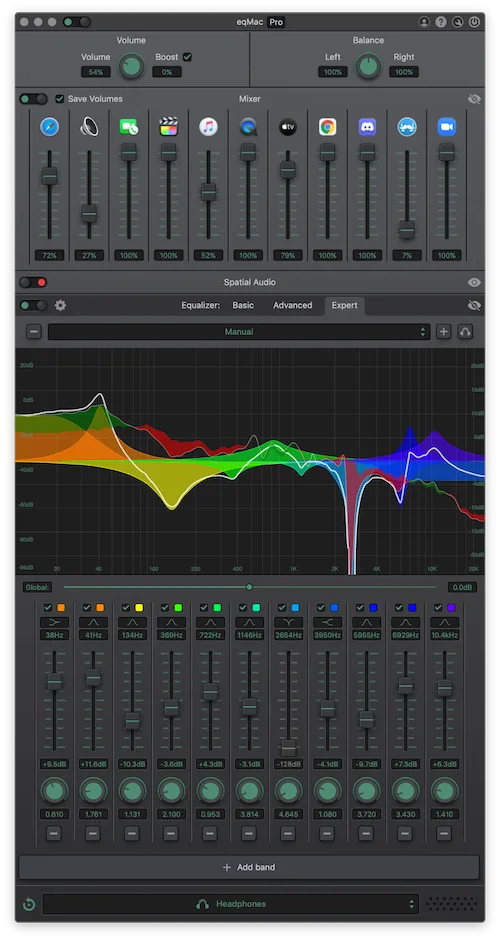The height and width of the screenshot is (940, 500).
Task: Click the Discord app icon in Mixer
Action: (367, 126)
